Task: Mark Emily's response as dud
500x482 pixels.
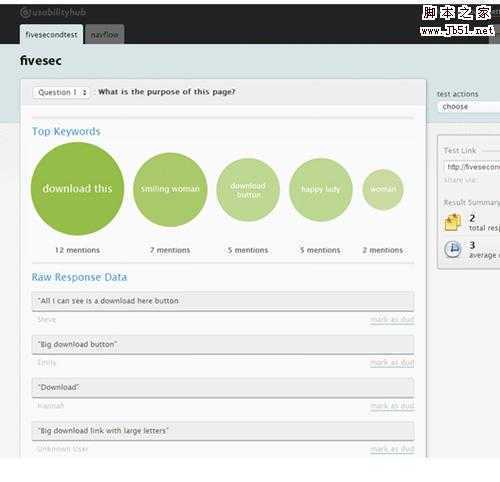Action: (x=392, y=363)
